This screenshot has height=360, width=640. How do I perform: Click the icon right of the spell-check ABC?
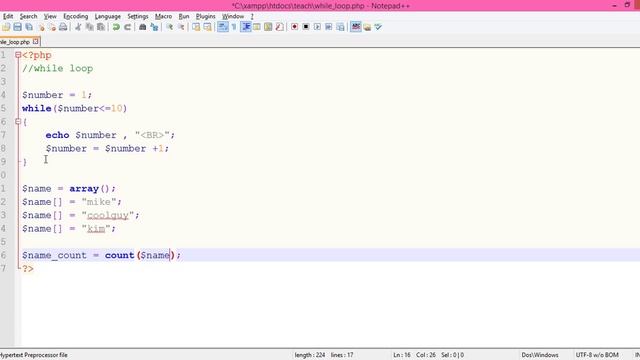tap(367, 27)
